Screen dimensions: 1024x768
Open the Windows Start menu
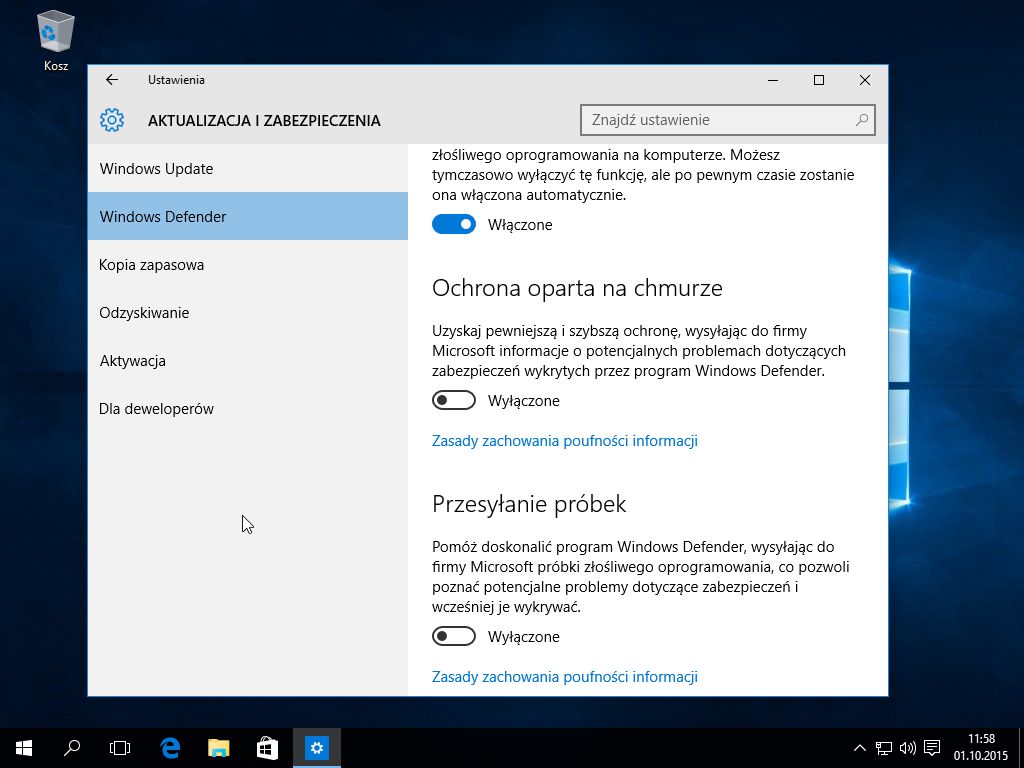point(24,748)
